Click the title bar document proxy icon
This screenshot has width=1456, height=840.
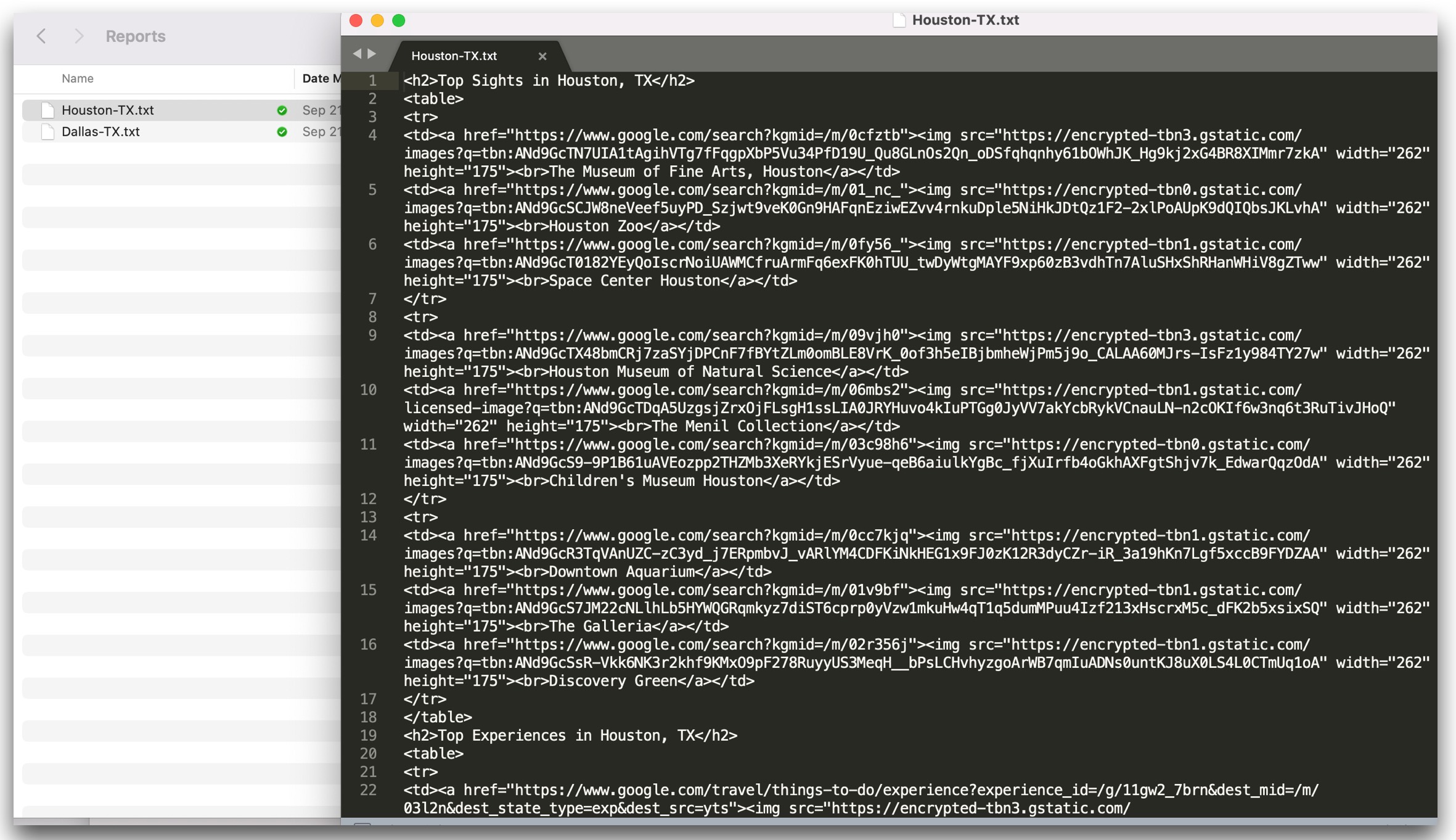pos(899,20)
